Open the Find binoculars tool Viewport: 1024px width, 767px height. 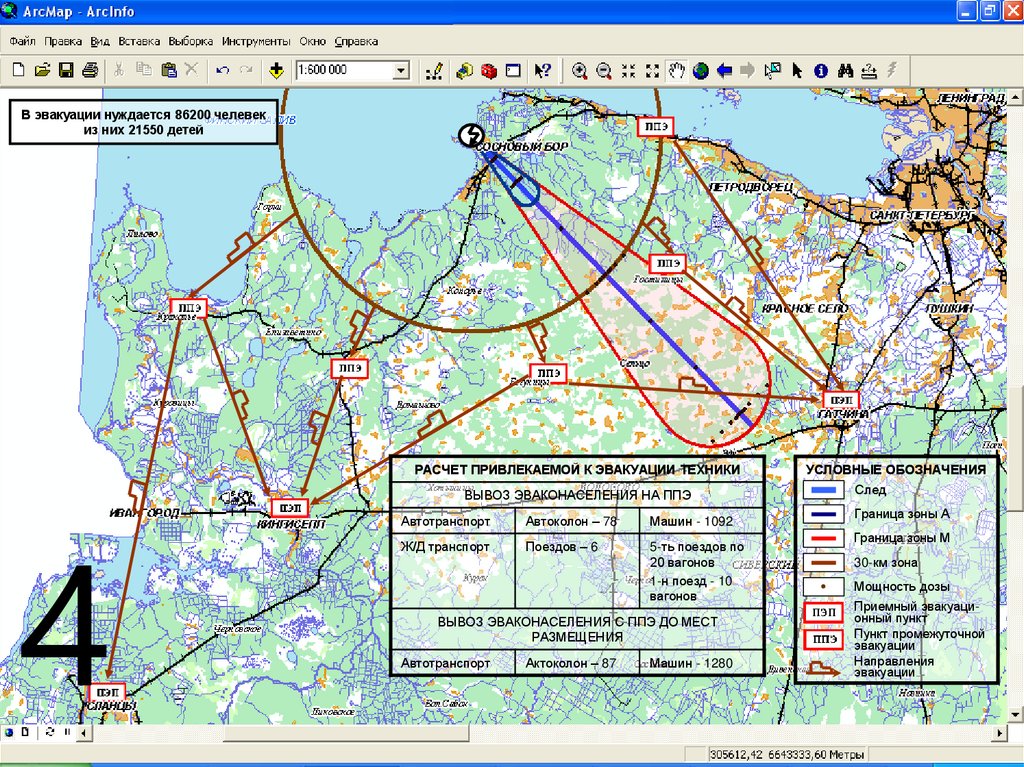click(845, 70)
